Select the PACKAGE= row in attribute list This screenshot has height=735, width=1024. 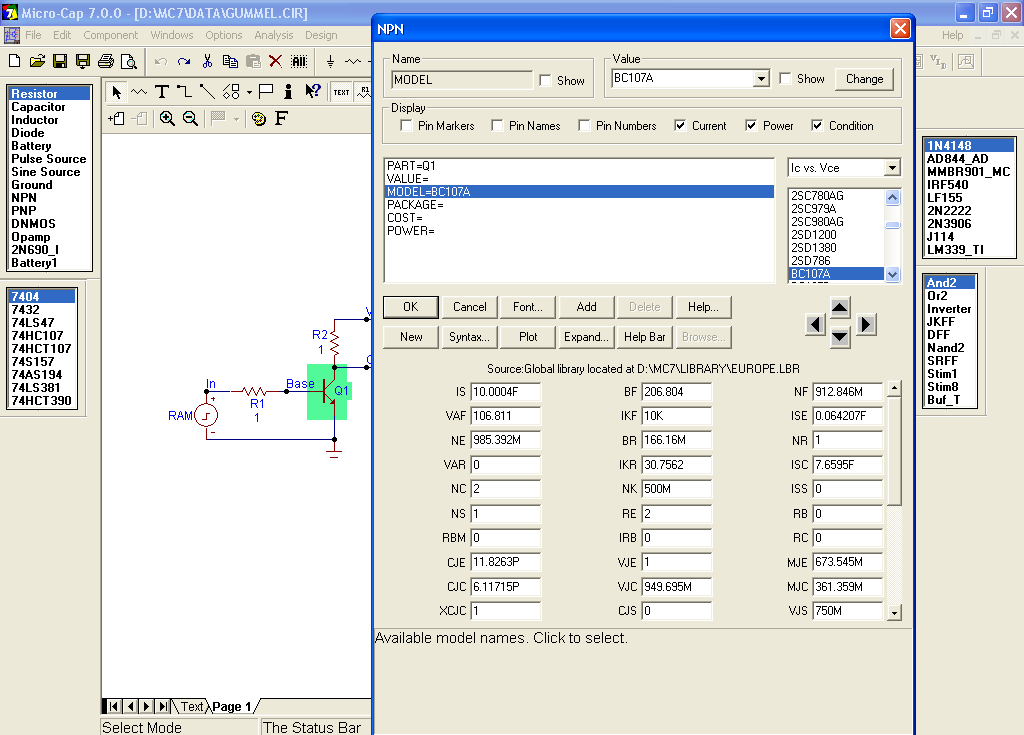(x=579, y=205)
